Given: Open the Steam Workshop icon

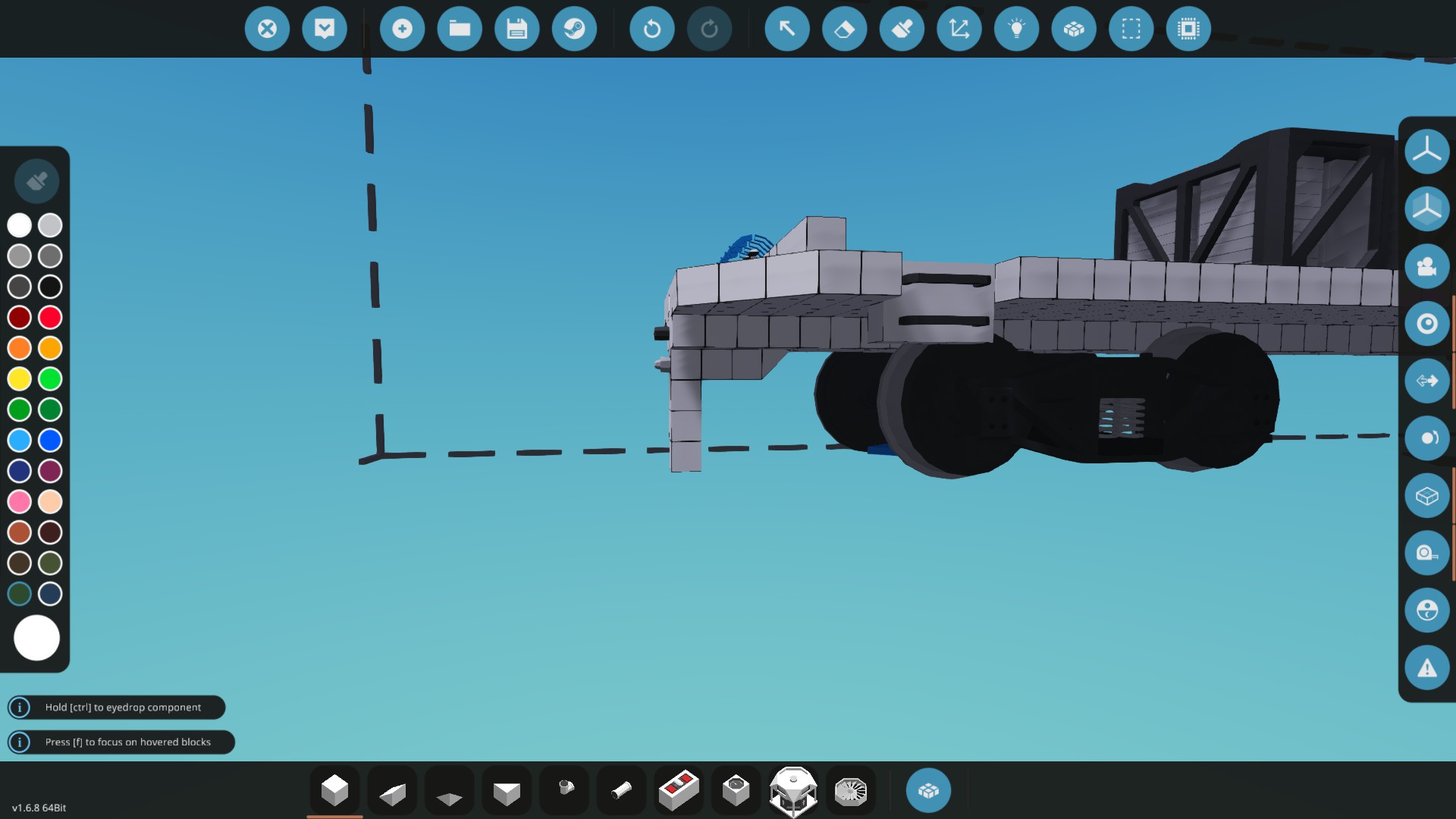Looking at the screenshot, I should point(574,29).
